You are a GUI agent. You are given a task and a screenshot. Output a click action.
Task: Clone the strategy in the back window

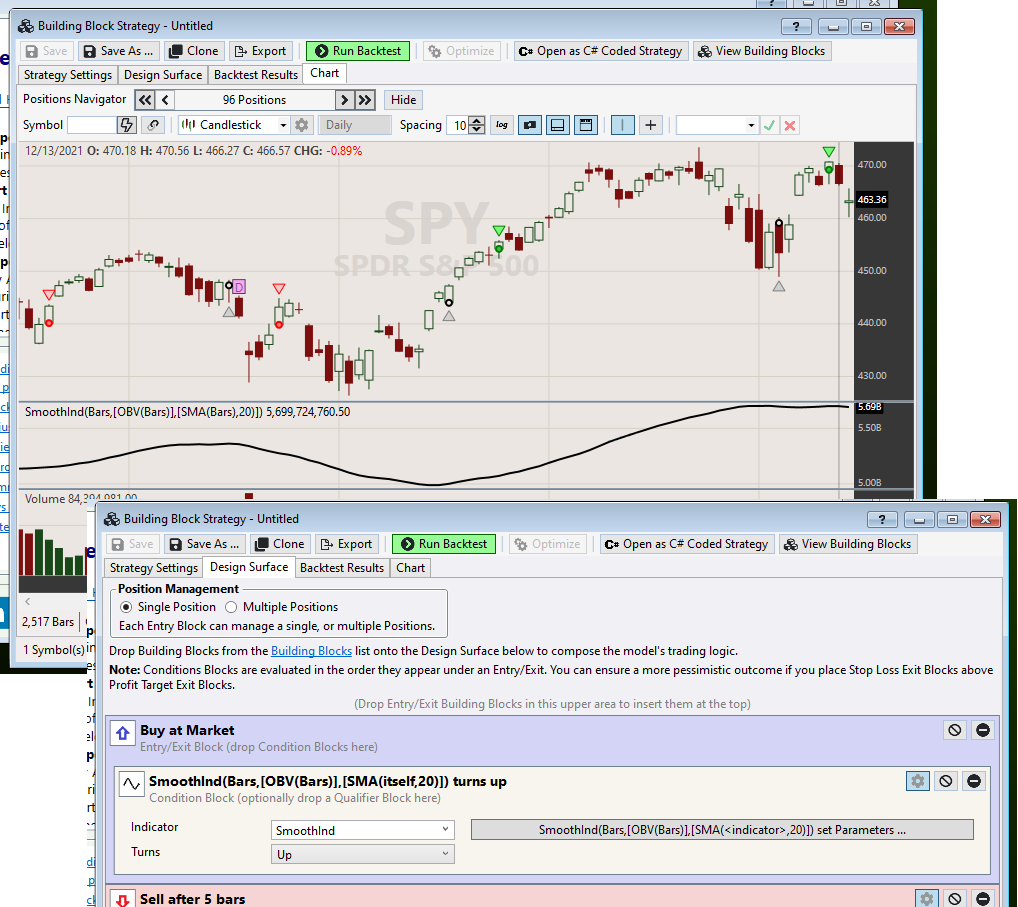pyautogui.click(x=193, y=51)
